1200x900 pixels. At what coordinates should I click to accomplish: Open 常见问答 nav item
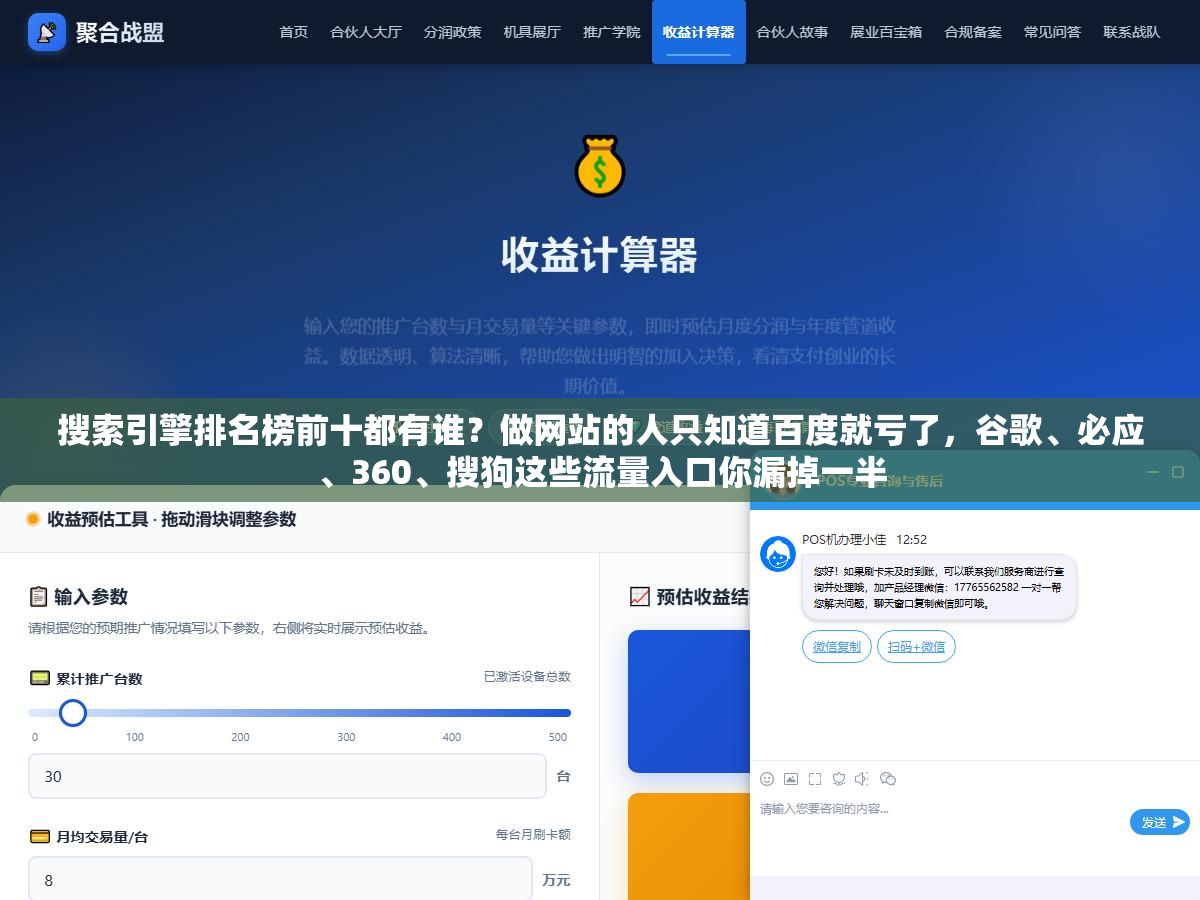click(x=1052, y=32)
